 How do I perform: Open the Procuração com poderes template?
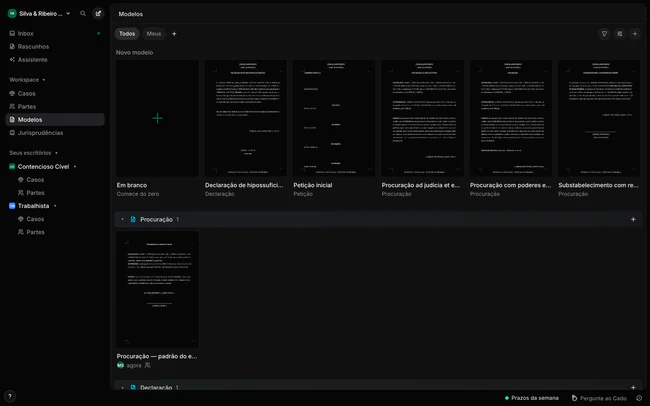tap(511, 118)
